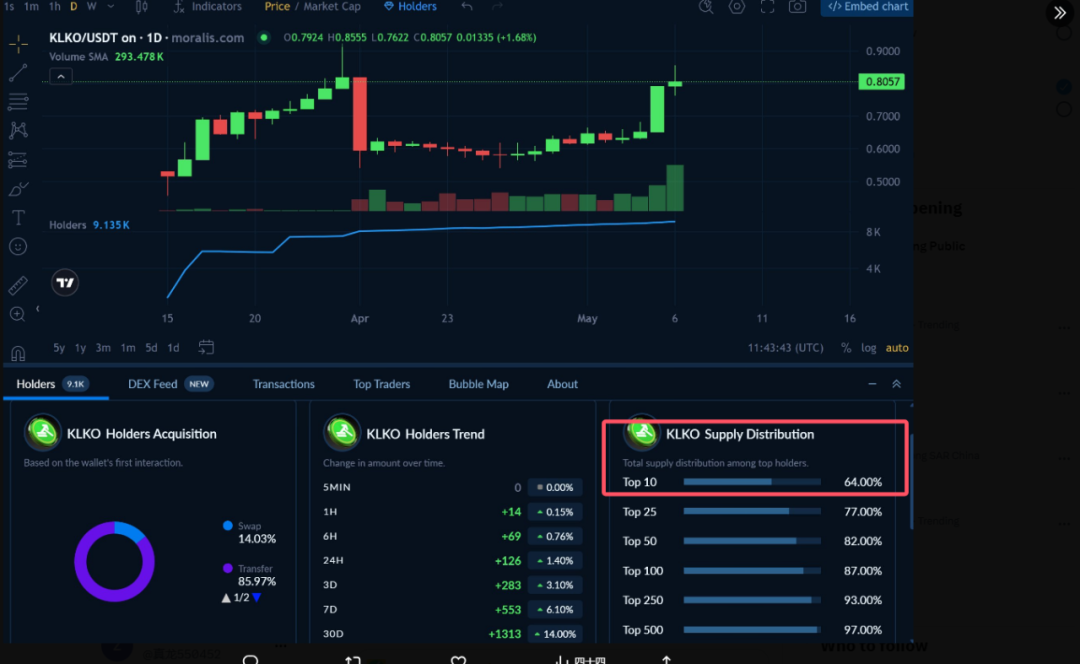Select the trend line drawing tool
The height and width of the screenshot is (664, 1080).
pos(18,73)
